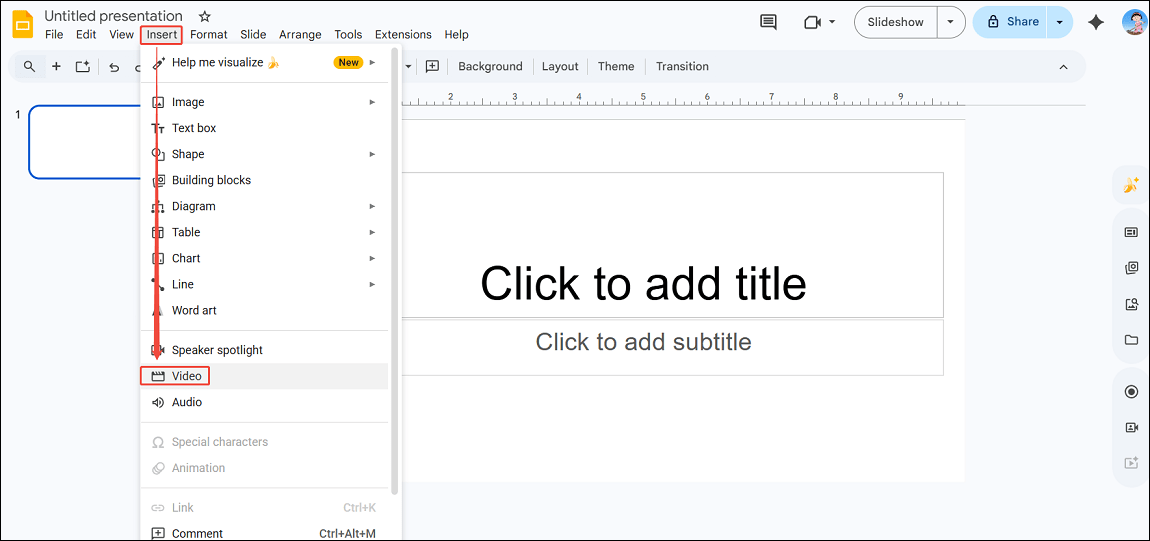Click the add comment toolbar icon
Viewport: 1150px width, 541px height.
(x=433, y=67)
